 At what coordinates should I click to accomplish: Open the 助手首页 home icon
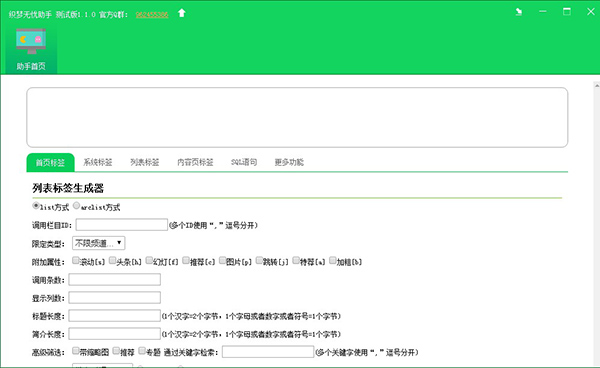tap(31, 50)
